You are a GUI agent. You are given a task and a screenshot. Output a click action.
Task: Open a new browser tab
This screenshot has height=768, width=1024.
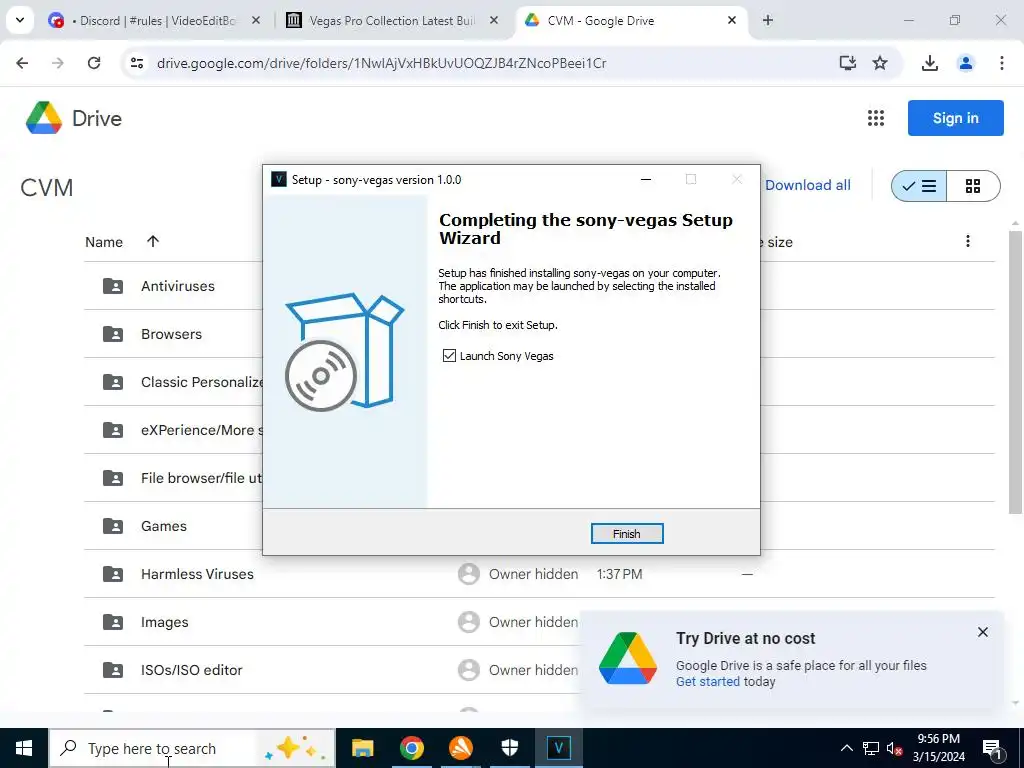[768, 21]
